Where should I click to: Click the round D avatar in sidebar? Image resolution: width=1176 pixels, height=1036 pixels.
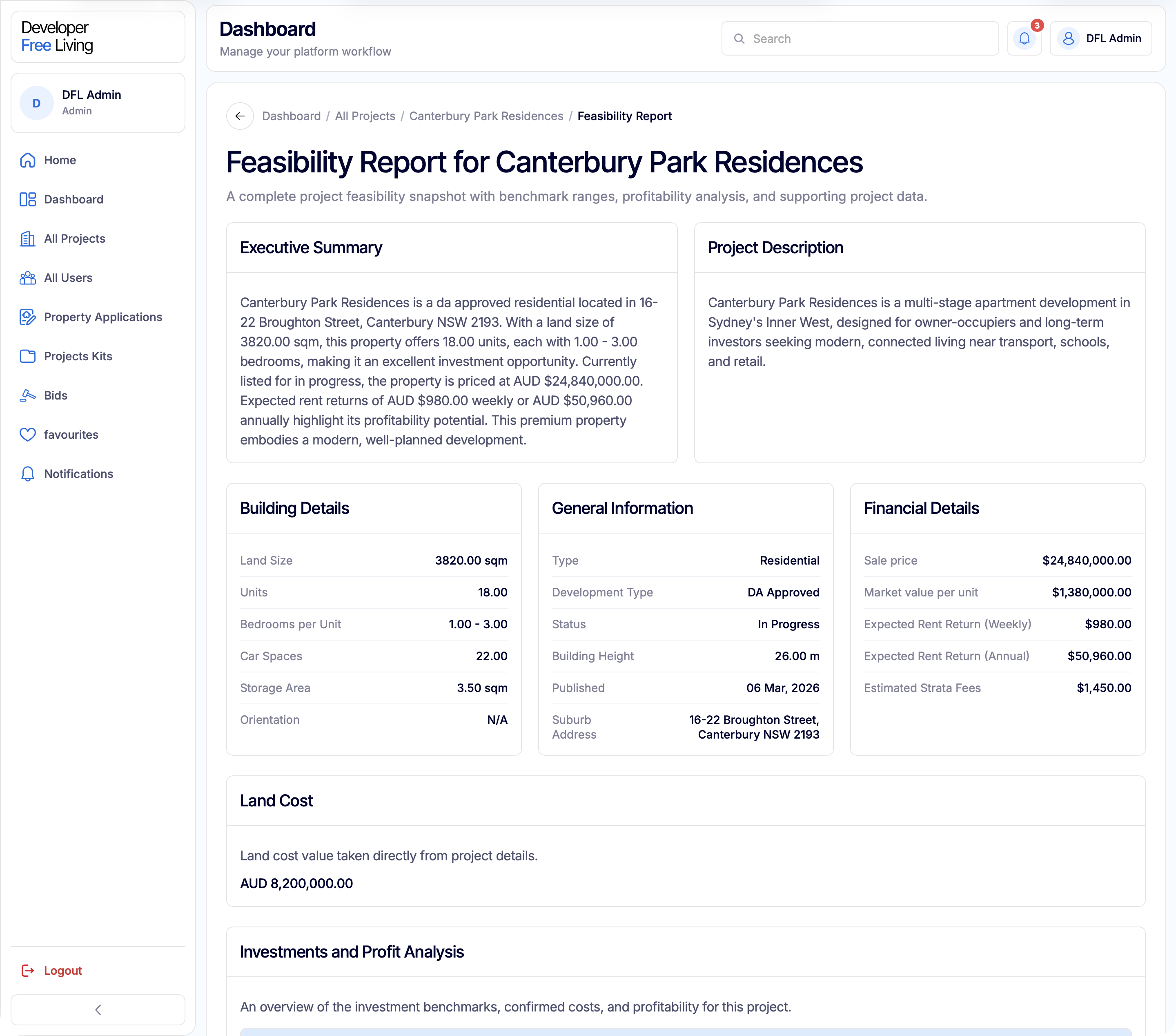36,103
